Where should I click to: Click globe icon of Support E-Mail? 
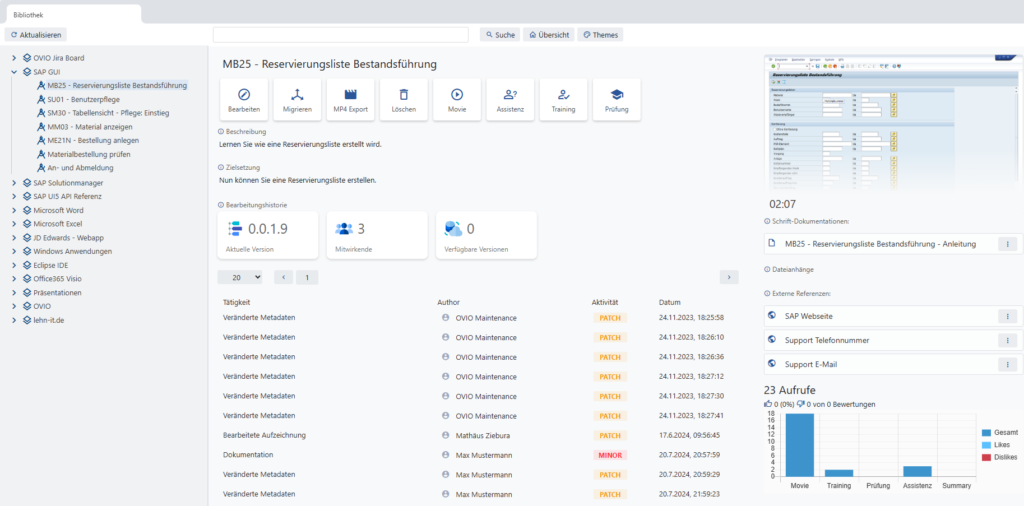[772, 364]
